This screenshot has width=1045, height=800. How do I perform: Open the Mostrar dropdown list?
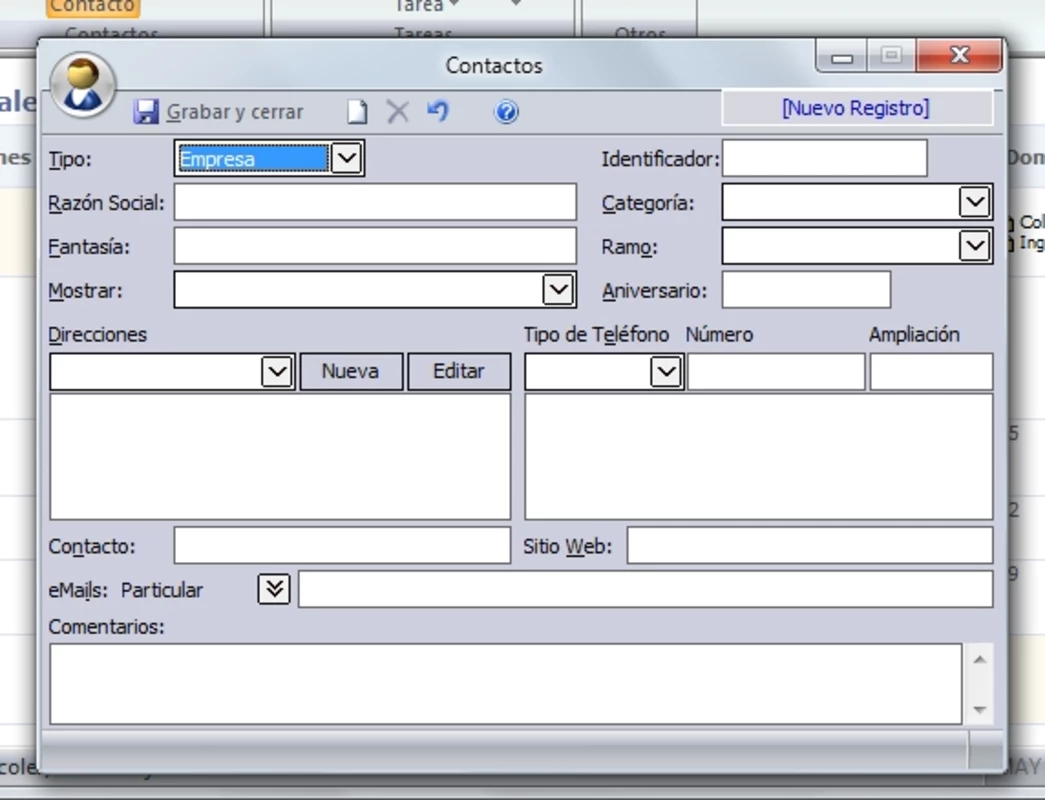pos(558,290)
